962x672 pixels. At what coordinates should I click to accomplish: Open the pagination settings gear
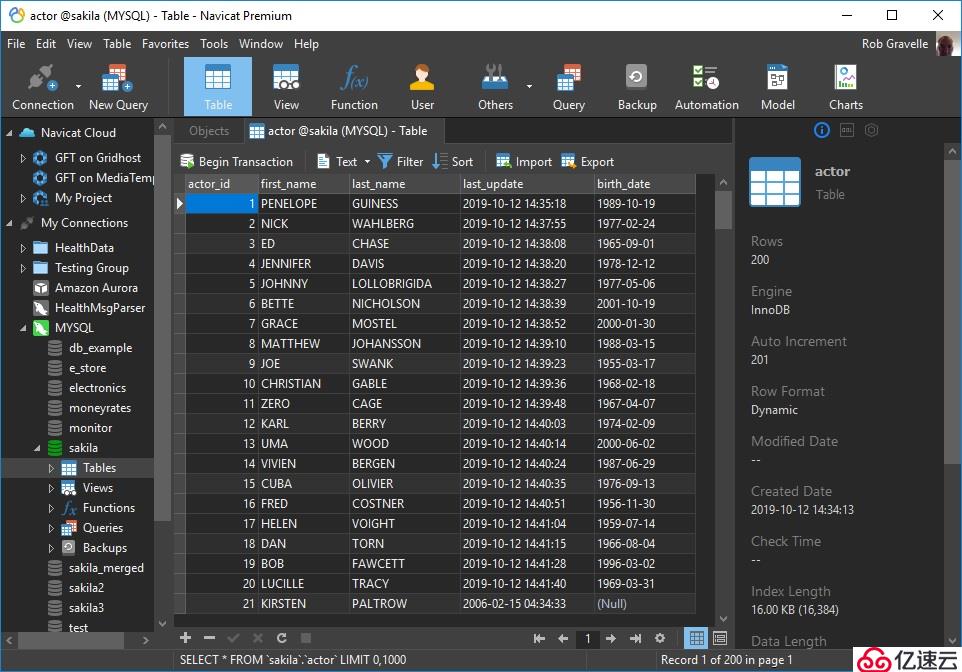coord(660,638)
